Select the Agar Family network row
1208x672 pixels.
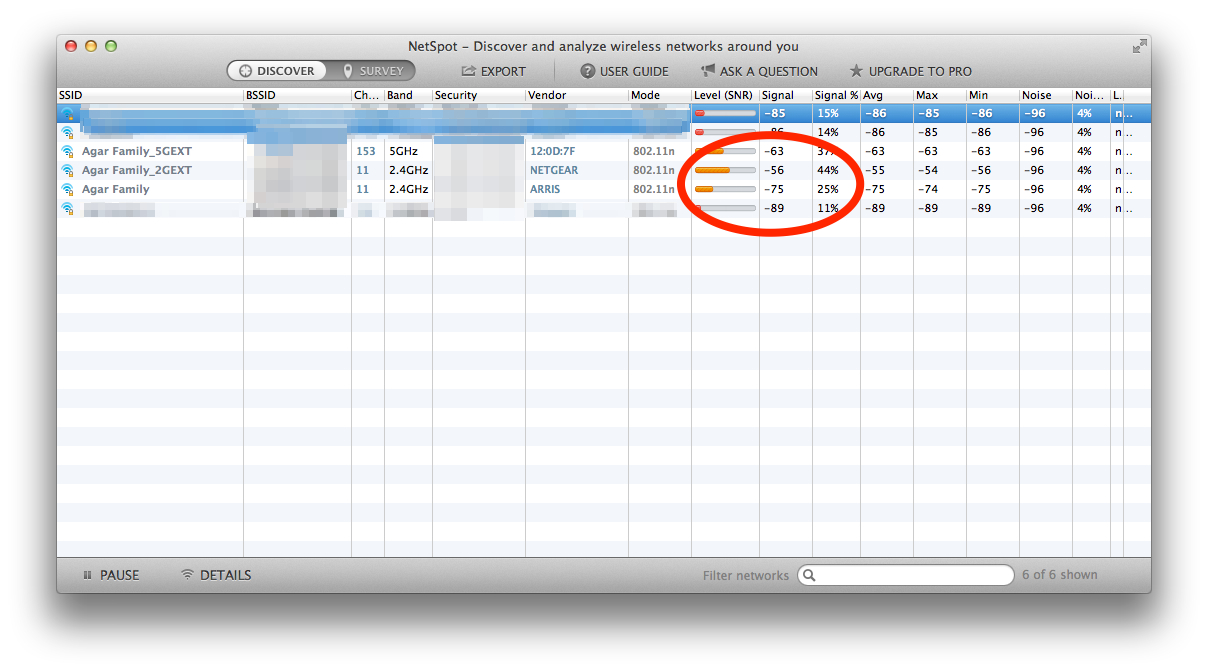coord(115,189)
